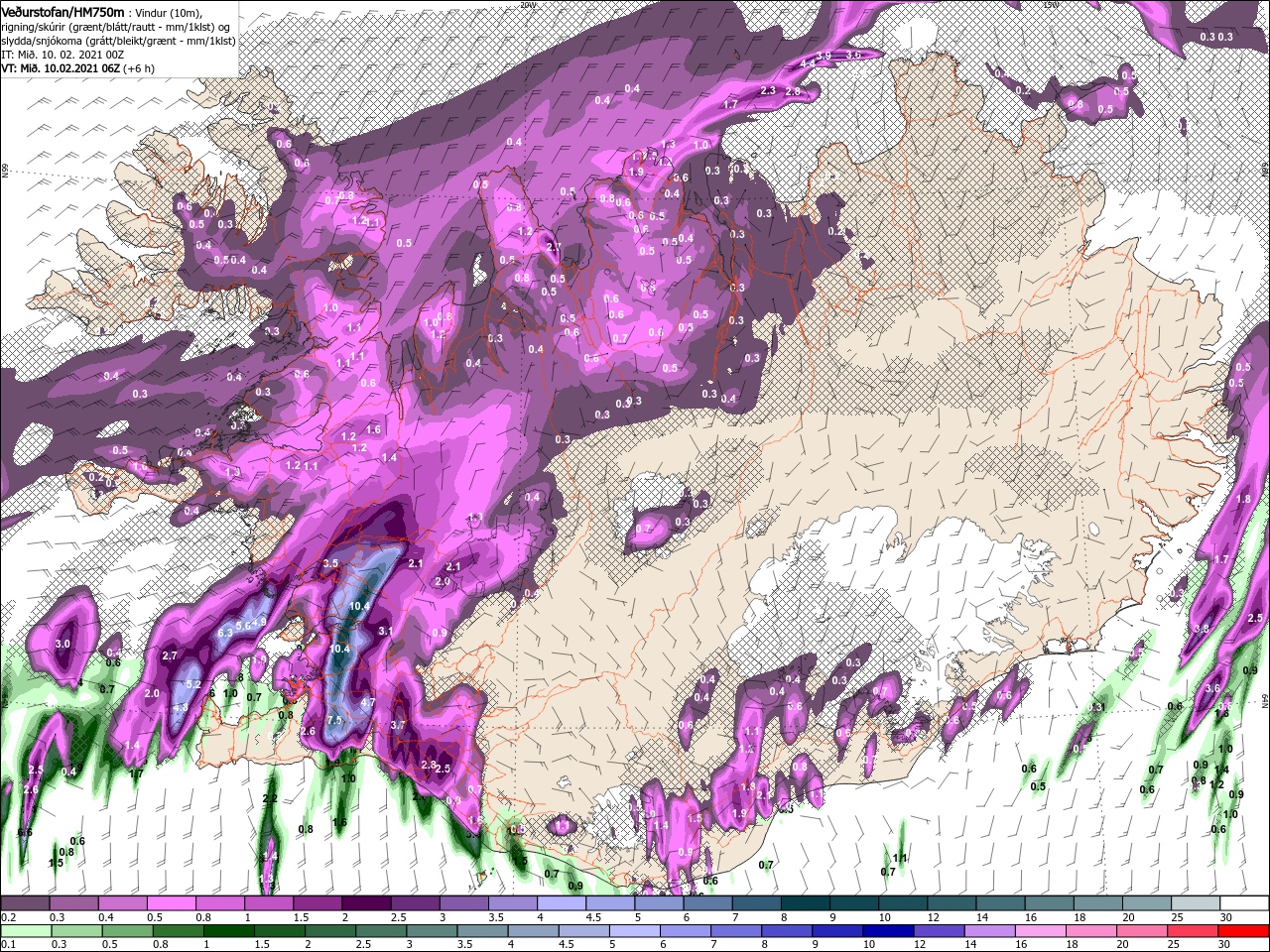
Task: Click the black 2.2 rain value offshore
Action: pyautogui.click(x=270, y=798)
